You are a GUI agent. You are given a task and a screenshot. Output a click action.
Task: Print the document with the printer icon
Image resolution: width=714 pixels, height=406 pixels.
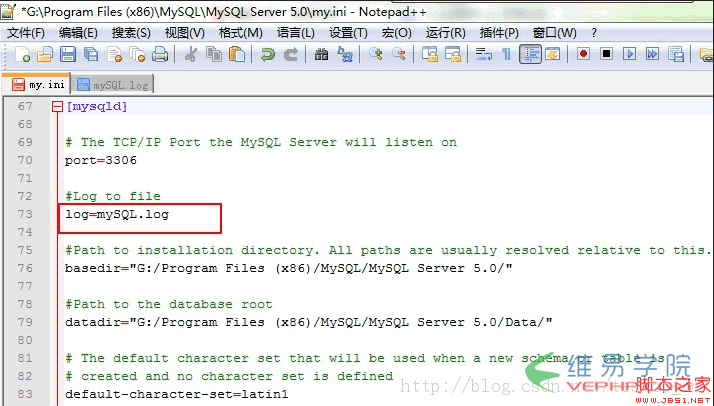[160, 54]
